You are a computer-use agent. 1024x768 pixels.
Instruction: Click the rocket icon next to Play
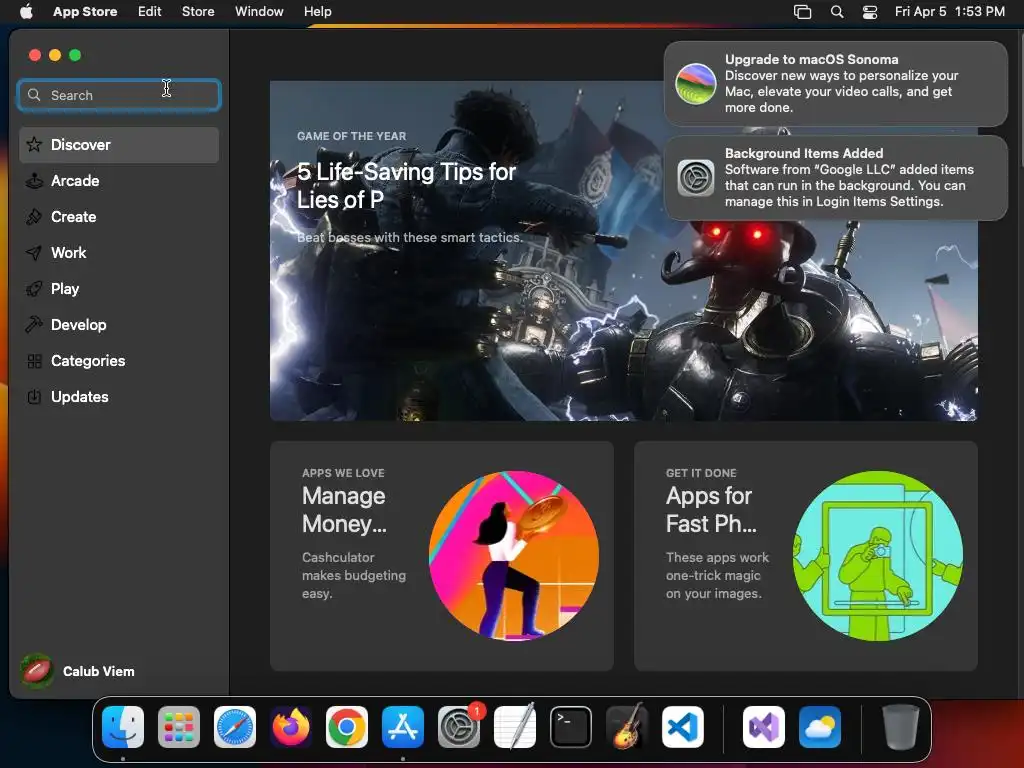point(34,289)
